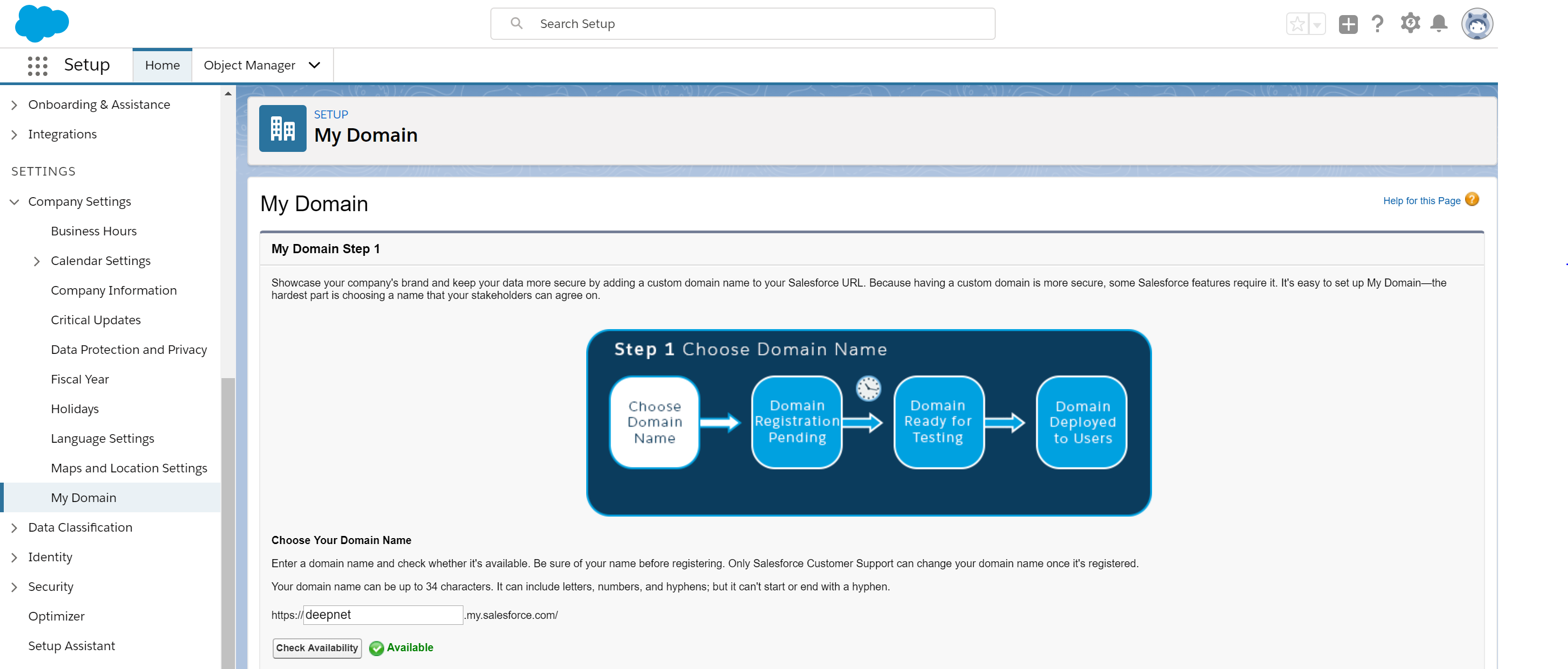Open the help question mark icon
This screenshot has height=669, width=1568.
[1377, 24]
